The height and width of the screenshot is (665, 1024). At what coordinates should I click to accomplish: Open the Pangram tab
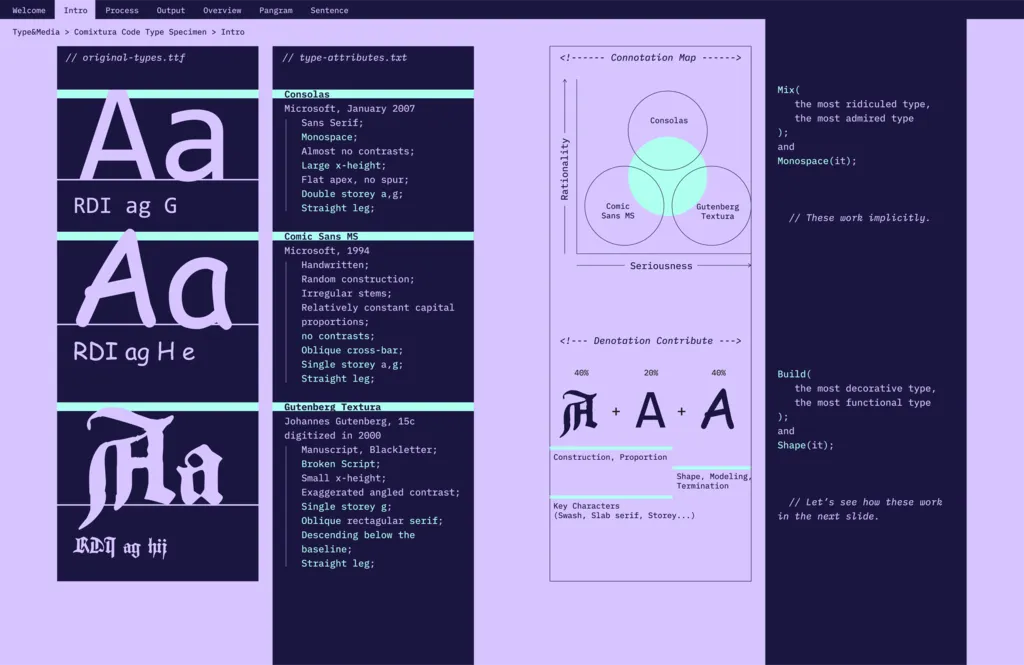point(275,10)
